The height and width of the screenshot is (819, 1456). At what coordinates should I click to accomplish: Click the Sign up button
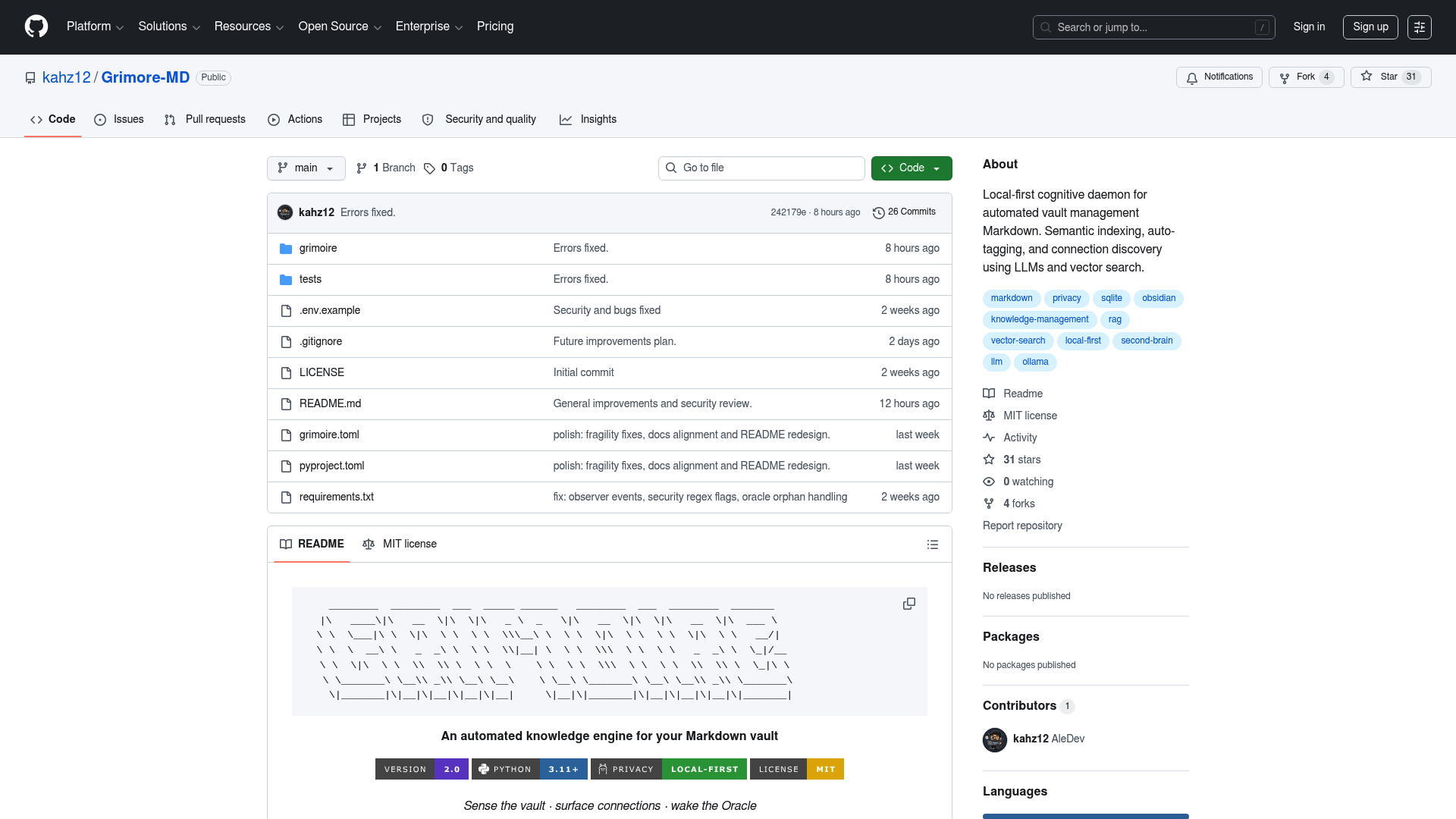(1370, 27)
